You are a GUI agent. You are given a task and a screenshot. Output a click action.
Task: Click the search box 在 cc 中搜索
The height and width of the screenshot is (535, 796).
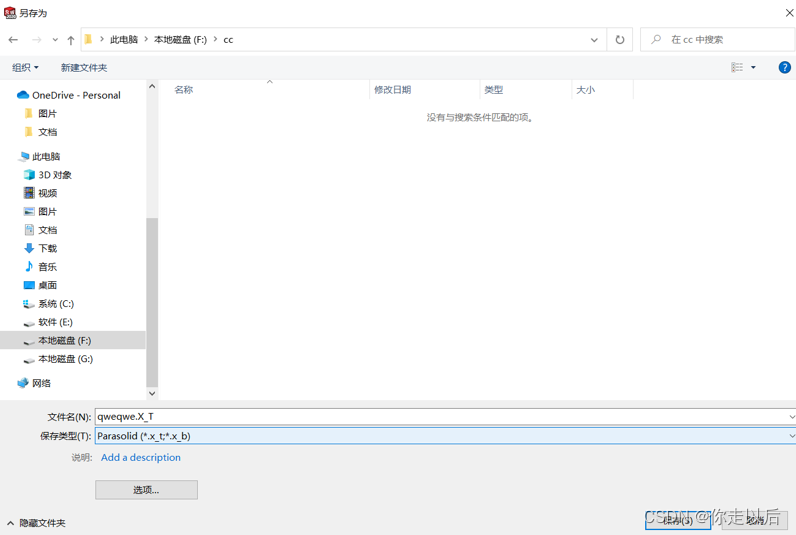718,40
